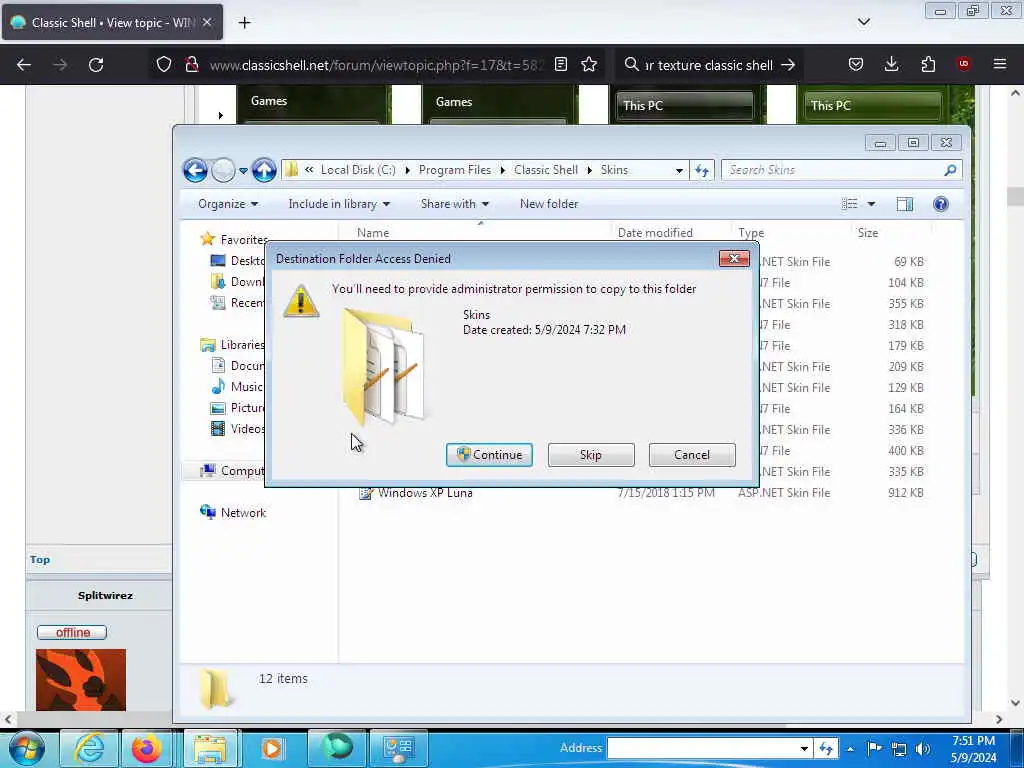
Task: Select Classic Shell in the breadcrumb
Action: [x=546, y=170]
